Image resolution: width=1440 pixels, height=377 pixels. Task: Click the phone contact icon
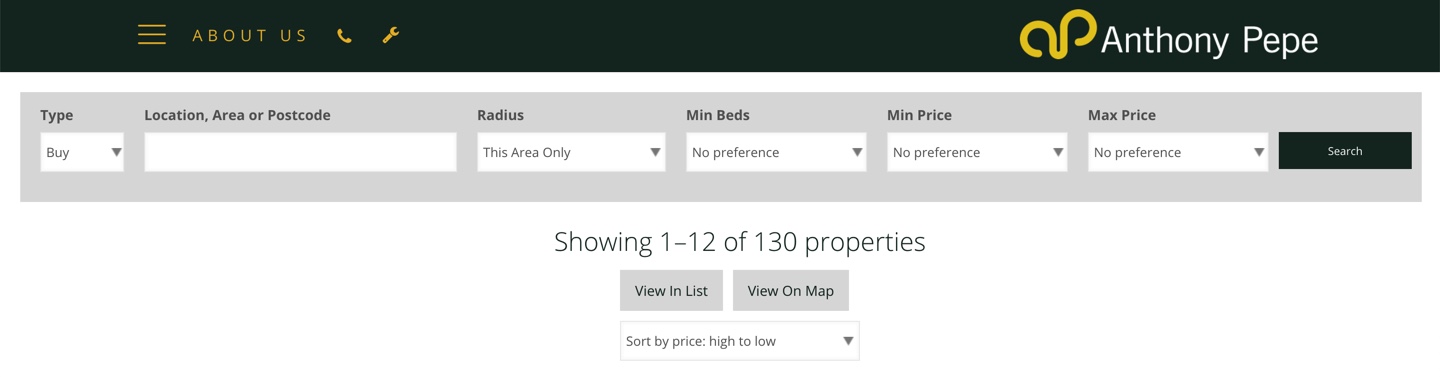click(x=344, y=36)
